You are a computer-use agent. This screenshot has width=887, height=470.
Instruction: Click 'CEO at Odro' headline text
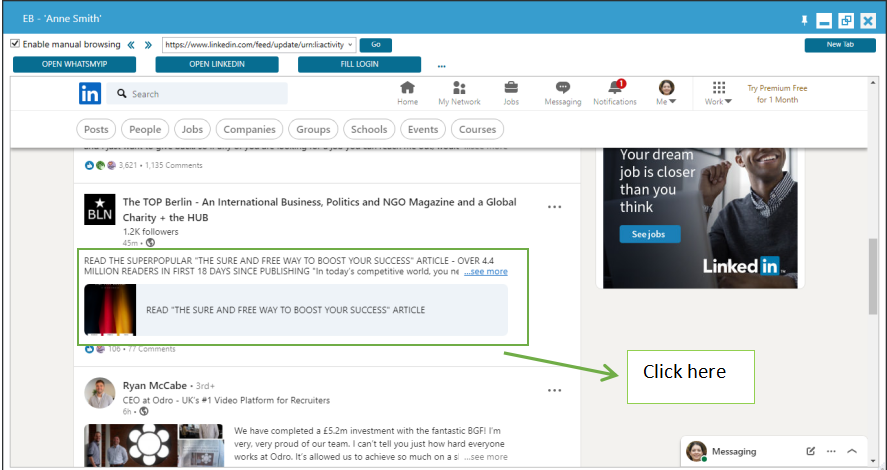226,400
